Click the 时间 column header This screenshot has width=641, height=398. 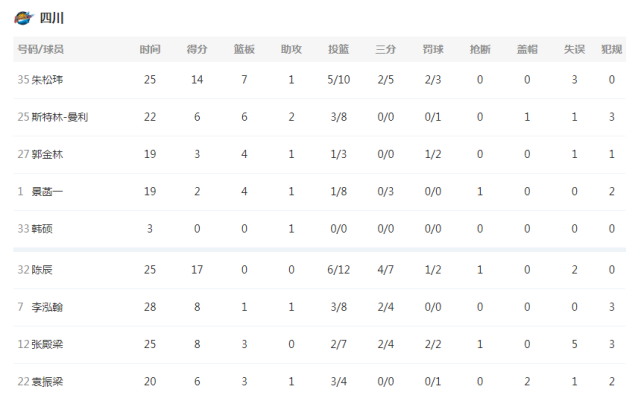tap(150, 49)
